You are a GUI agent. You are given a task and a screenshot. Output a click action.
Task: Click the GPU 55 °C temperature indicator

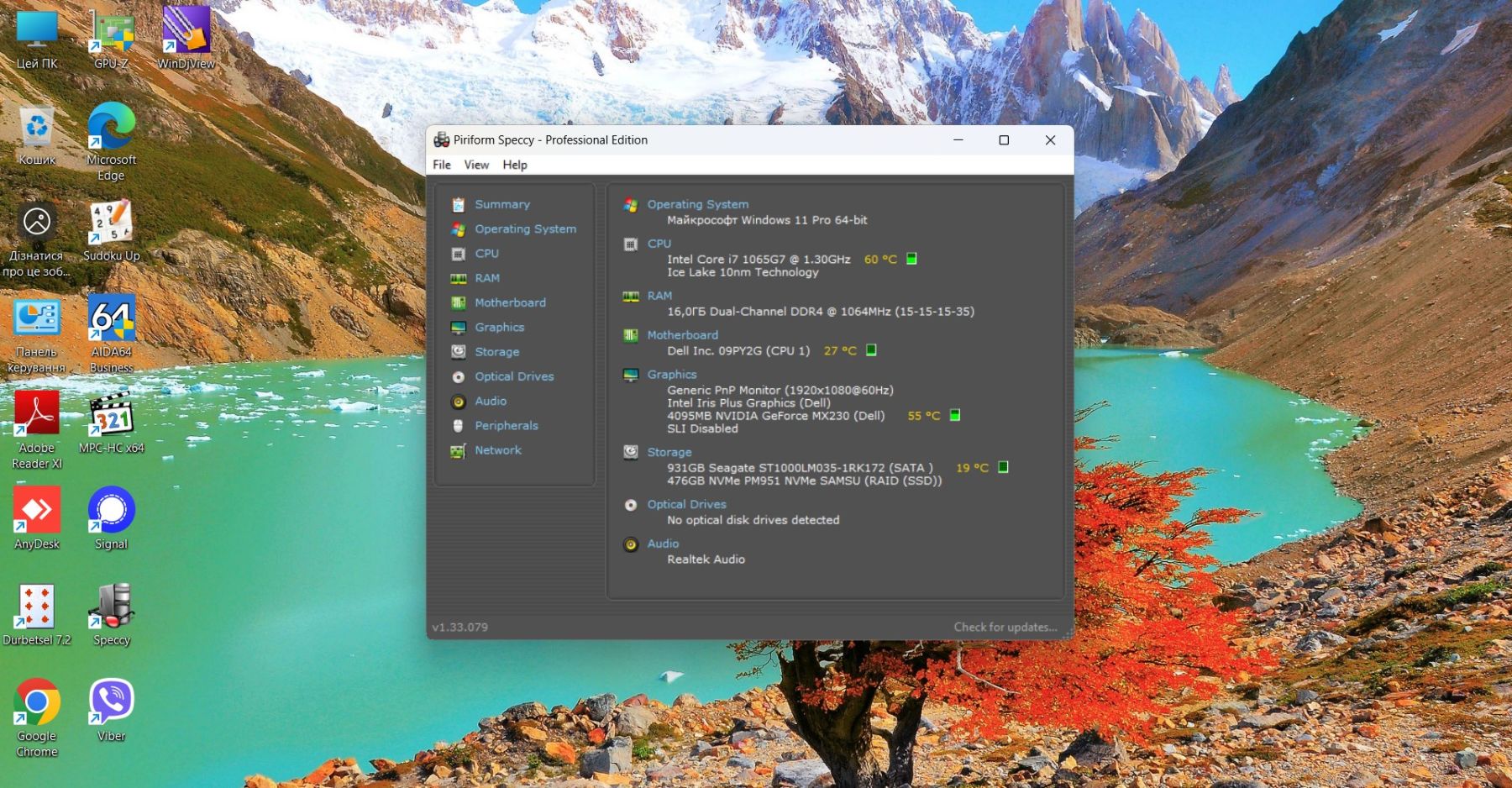click(x=955, y=415)
